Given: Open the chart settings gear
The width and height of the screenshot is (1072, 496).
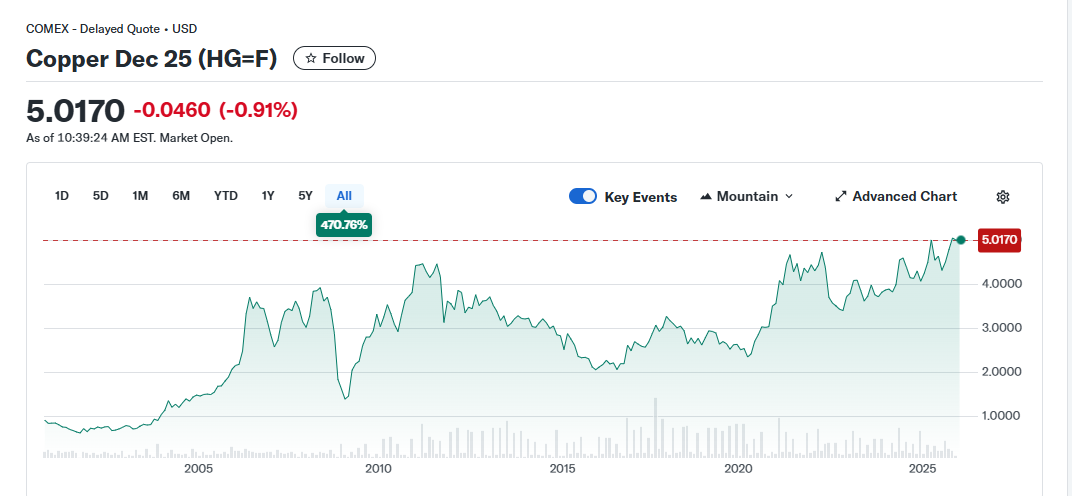Looking at the screenshot, I should [x=1003, y=197].
